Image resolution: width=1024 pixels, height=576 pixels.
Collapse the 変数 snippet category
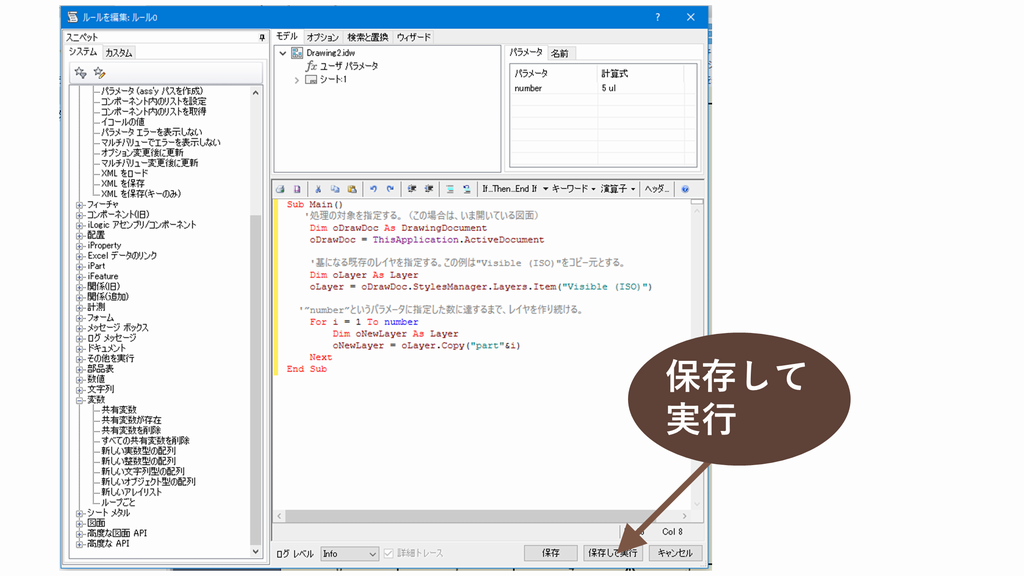tap(80, 399)
